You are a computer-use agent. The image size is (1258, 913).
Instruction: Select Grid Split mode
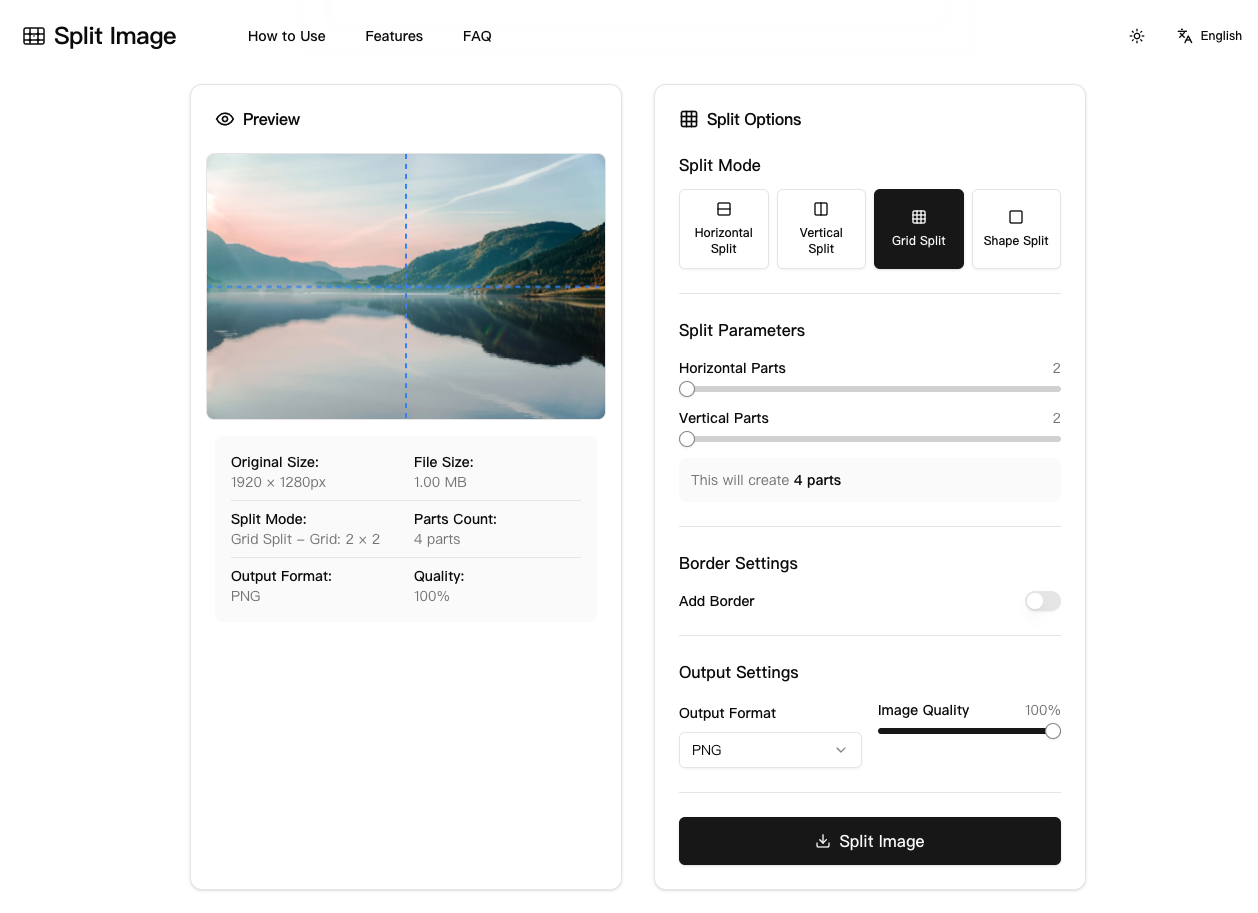coord(919,229)
